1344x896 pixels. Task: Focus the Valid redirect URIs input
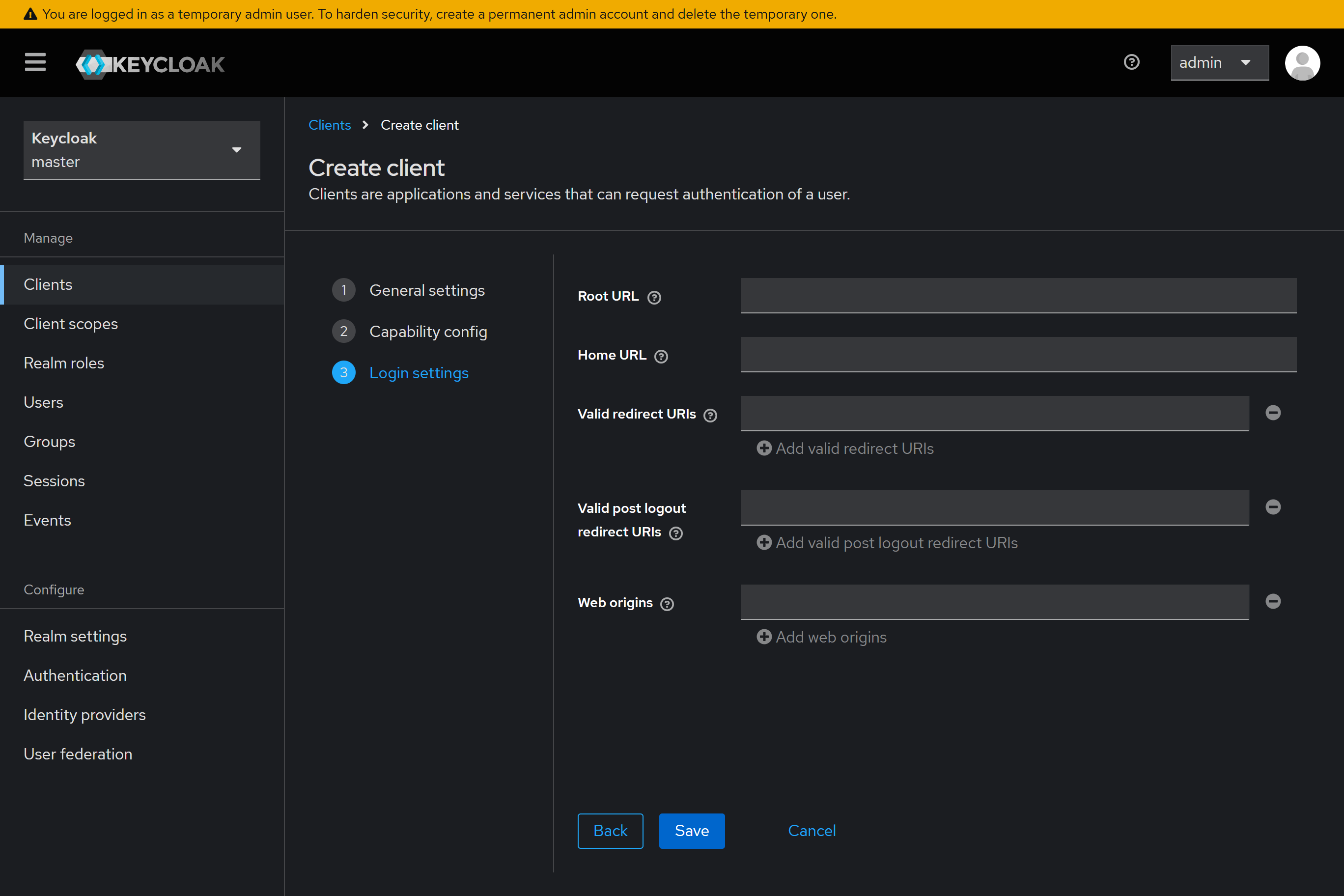point(994,413)
